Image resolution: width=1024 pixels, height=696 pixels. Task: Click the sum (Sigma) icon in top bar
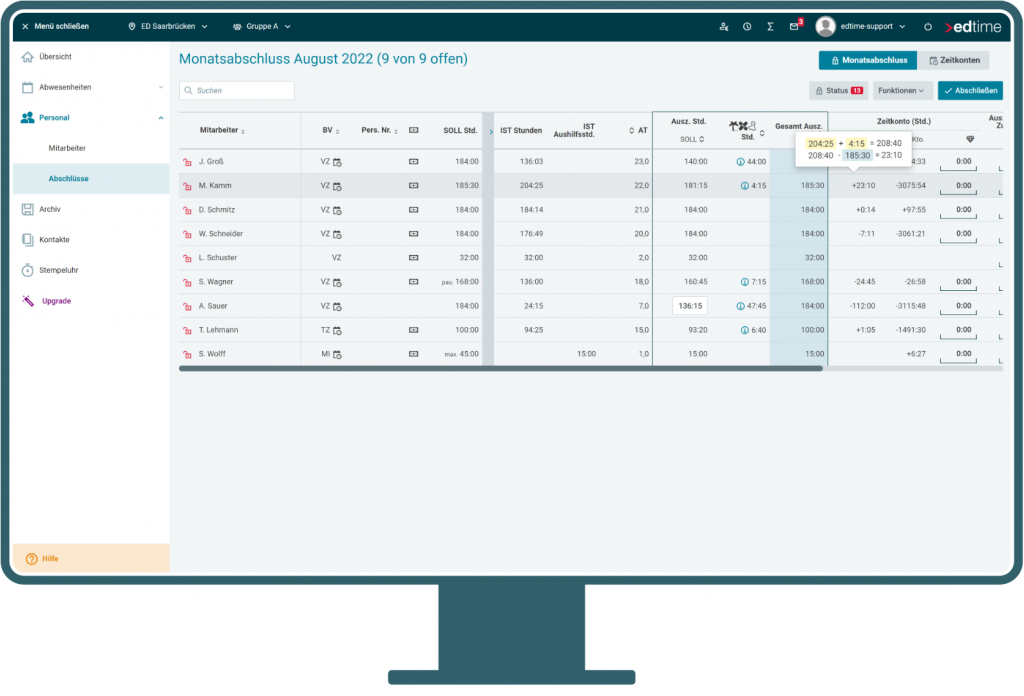(770, 27)
